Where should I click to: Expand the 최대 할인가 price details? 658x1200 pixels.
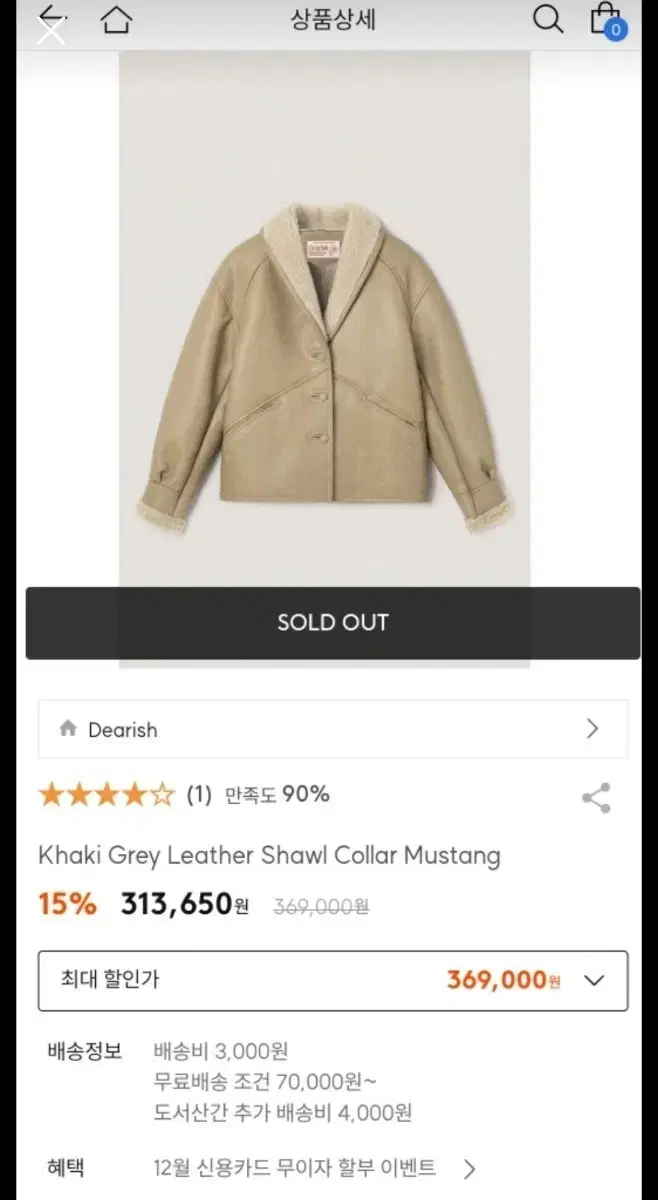[595, 981]
